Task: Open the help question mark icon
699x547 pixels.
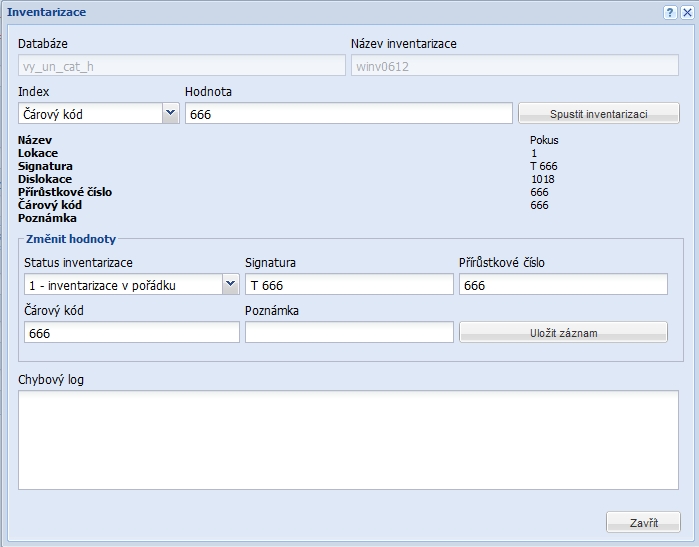Action: [670, 12]
